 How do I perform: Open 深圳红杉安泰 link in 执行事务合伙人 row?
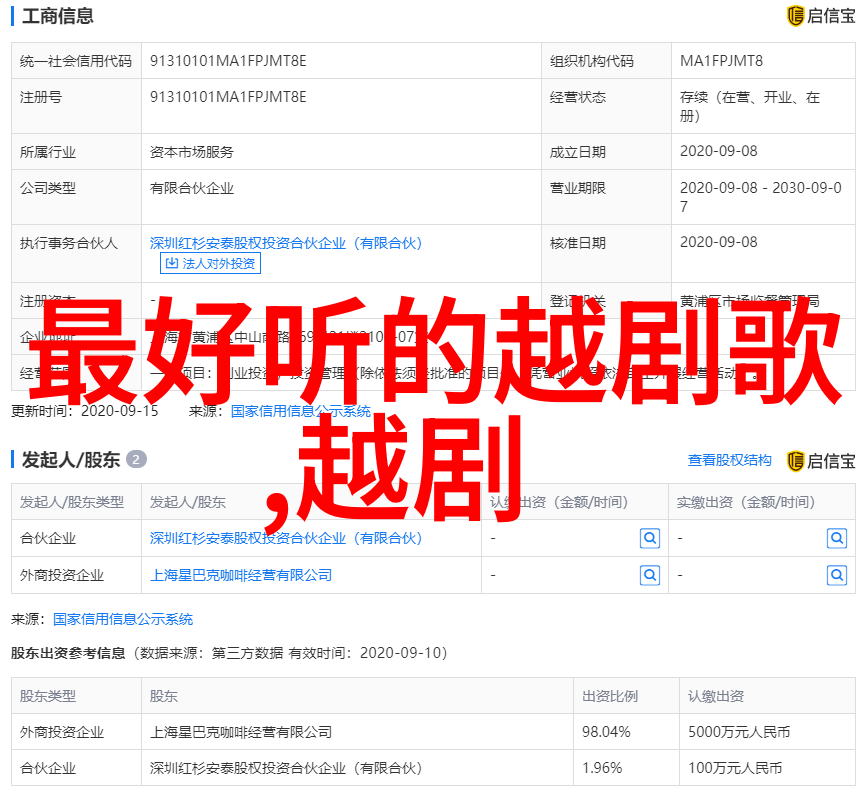286,243
